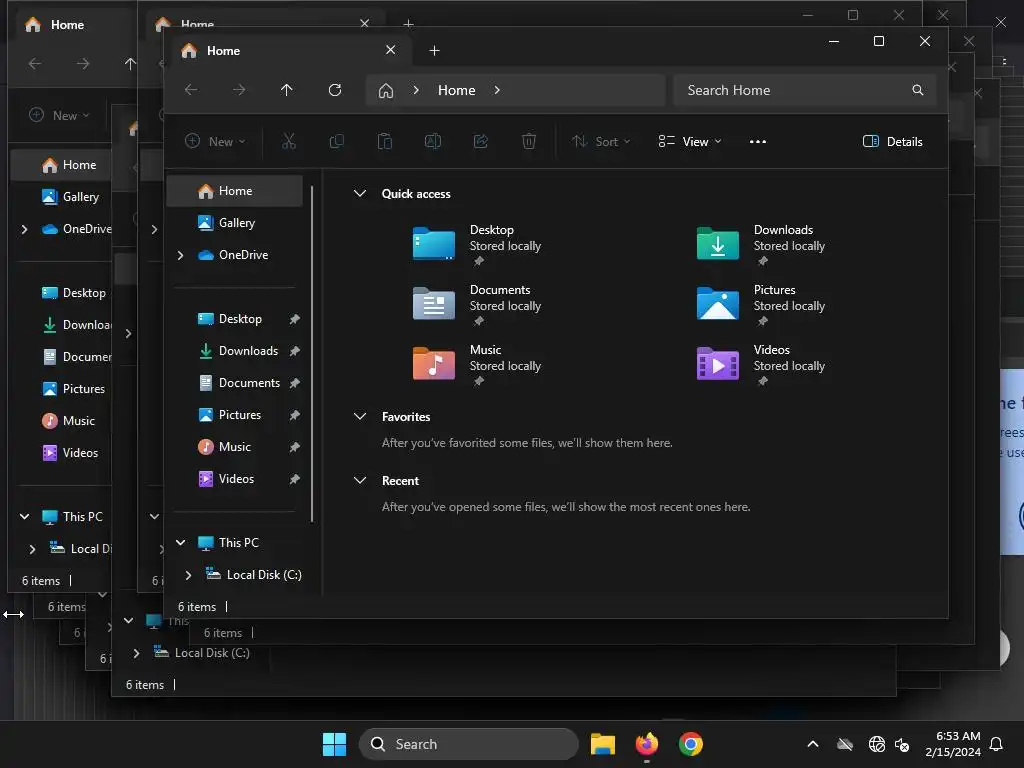Open the New dropdown in front window
The width and height of the screenshot is (1024, 768).
pos(216,141)
